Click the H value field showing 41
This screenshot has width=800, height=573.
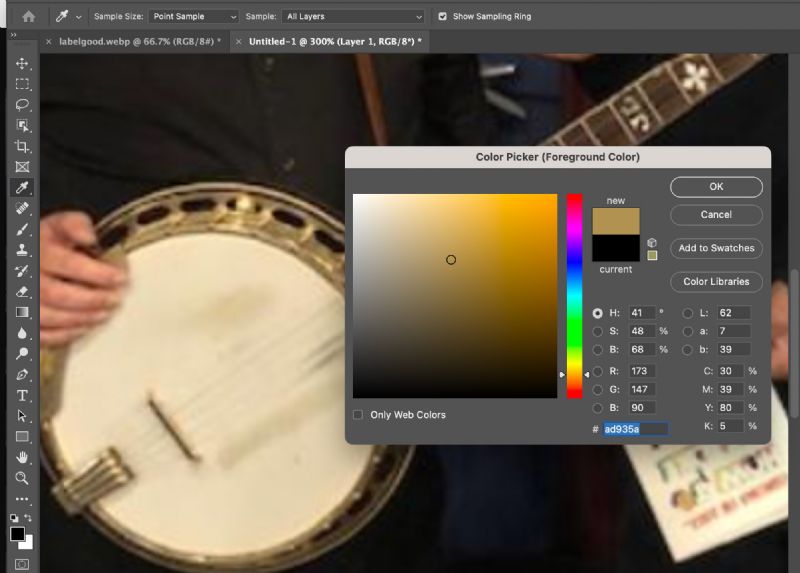click(x=642, y=313)
